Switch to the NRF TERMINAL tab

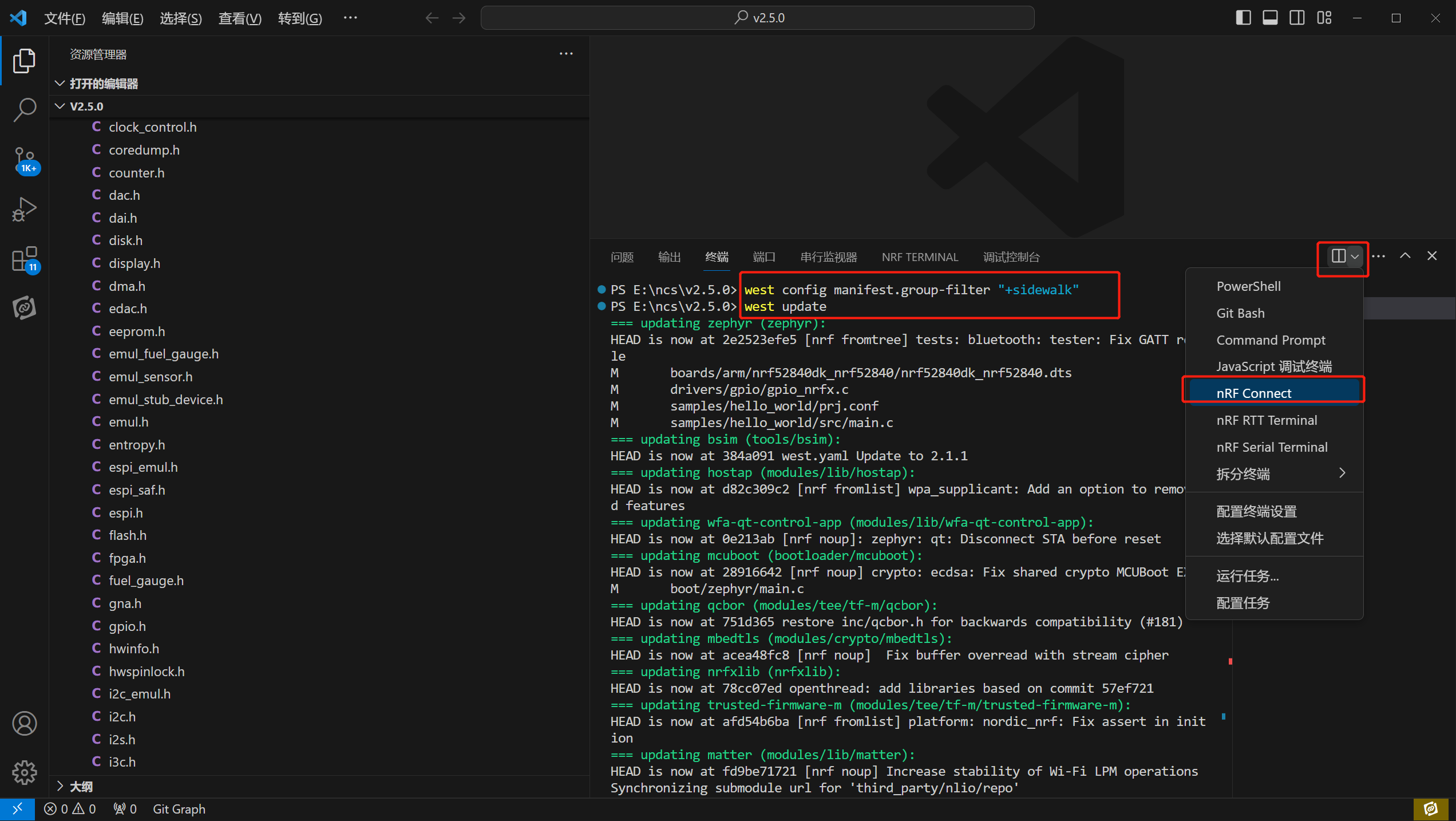point(920,257)
